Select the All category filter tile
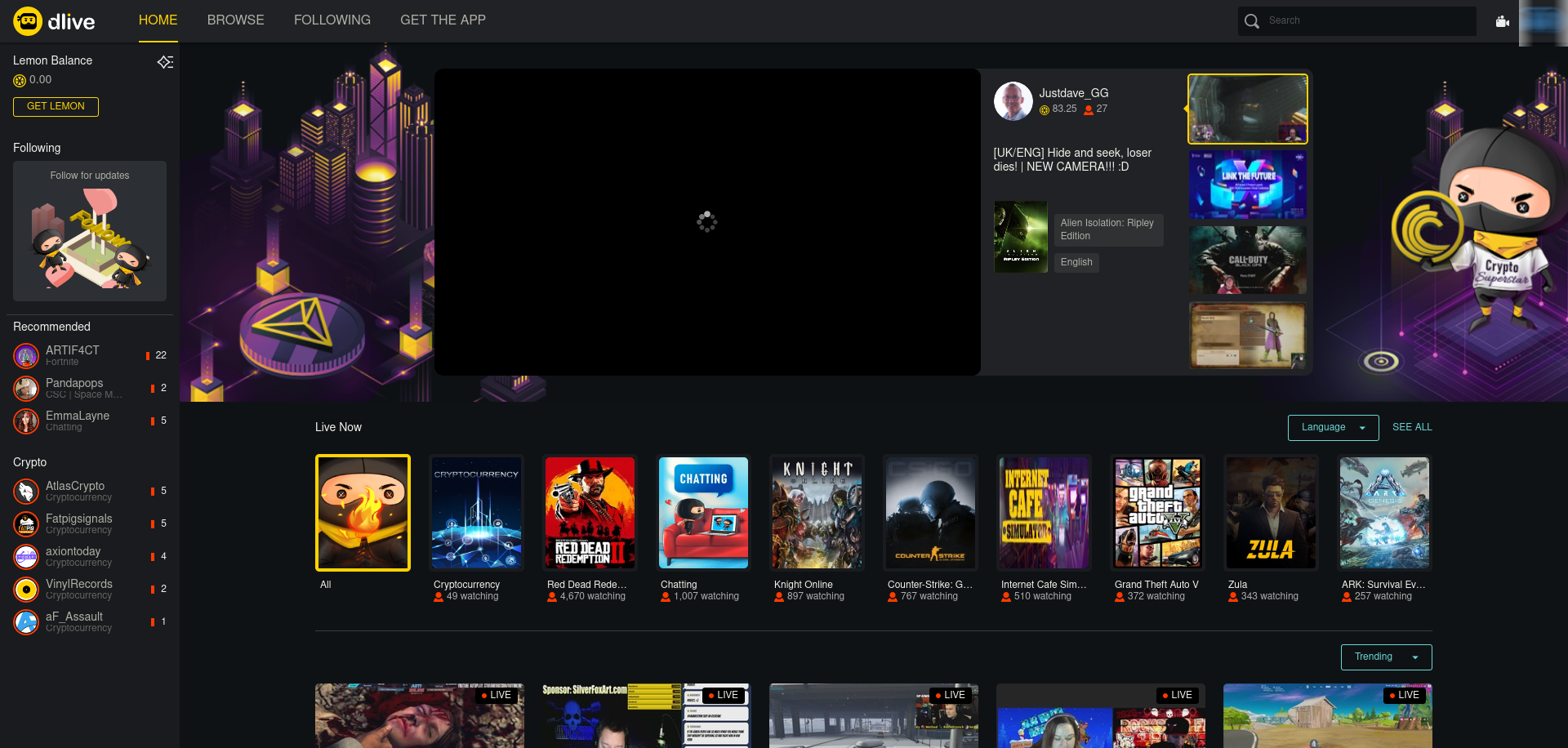The image size is (1568, 748). click(363, 513)
